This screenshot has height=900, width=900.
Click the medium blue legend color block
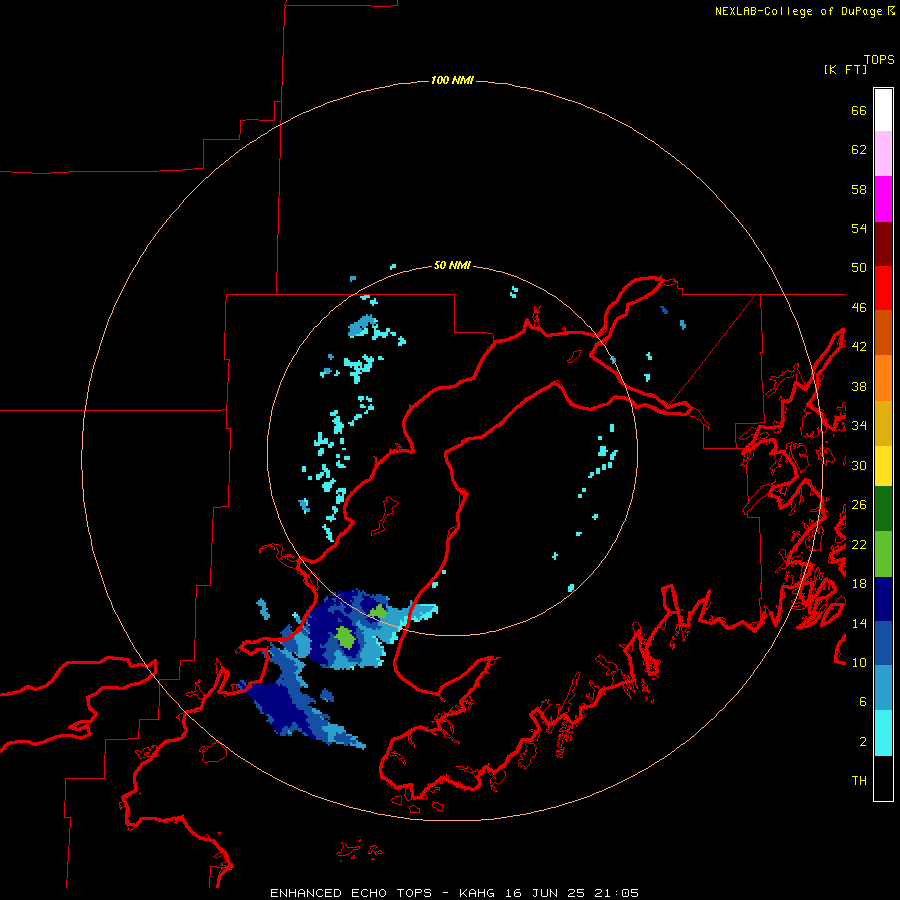tap(883, 643)
